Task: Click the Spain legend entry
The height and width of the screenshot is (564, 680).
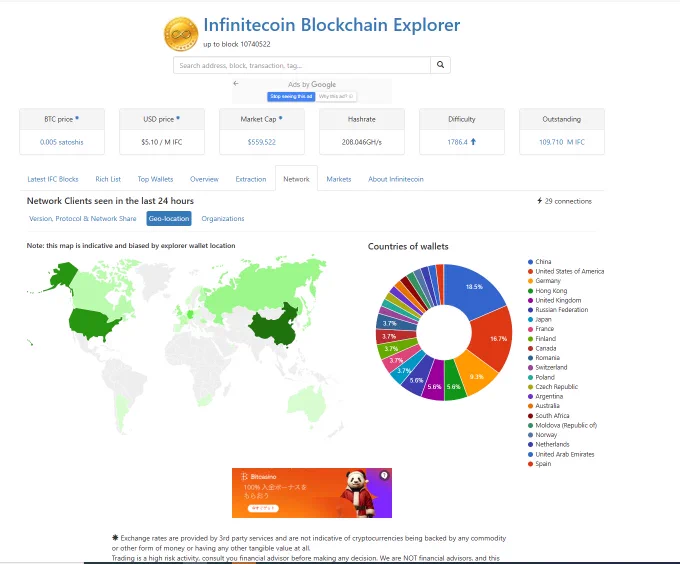Action: (539, 464)
